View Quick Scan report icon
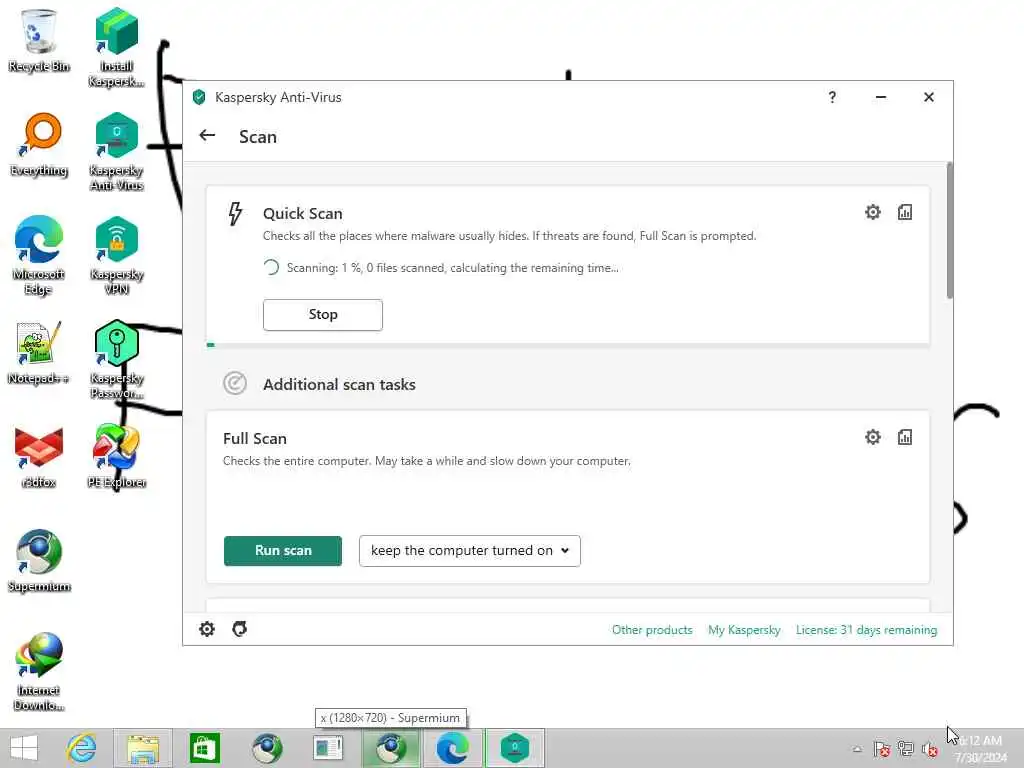 coord(904,212)
